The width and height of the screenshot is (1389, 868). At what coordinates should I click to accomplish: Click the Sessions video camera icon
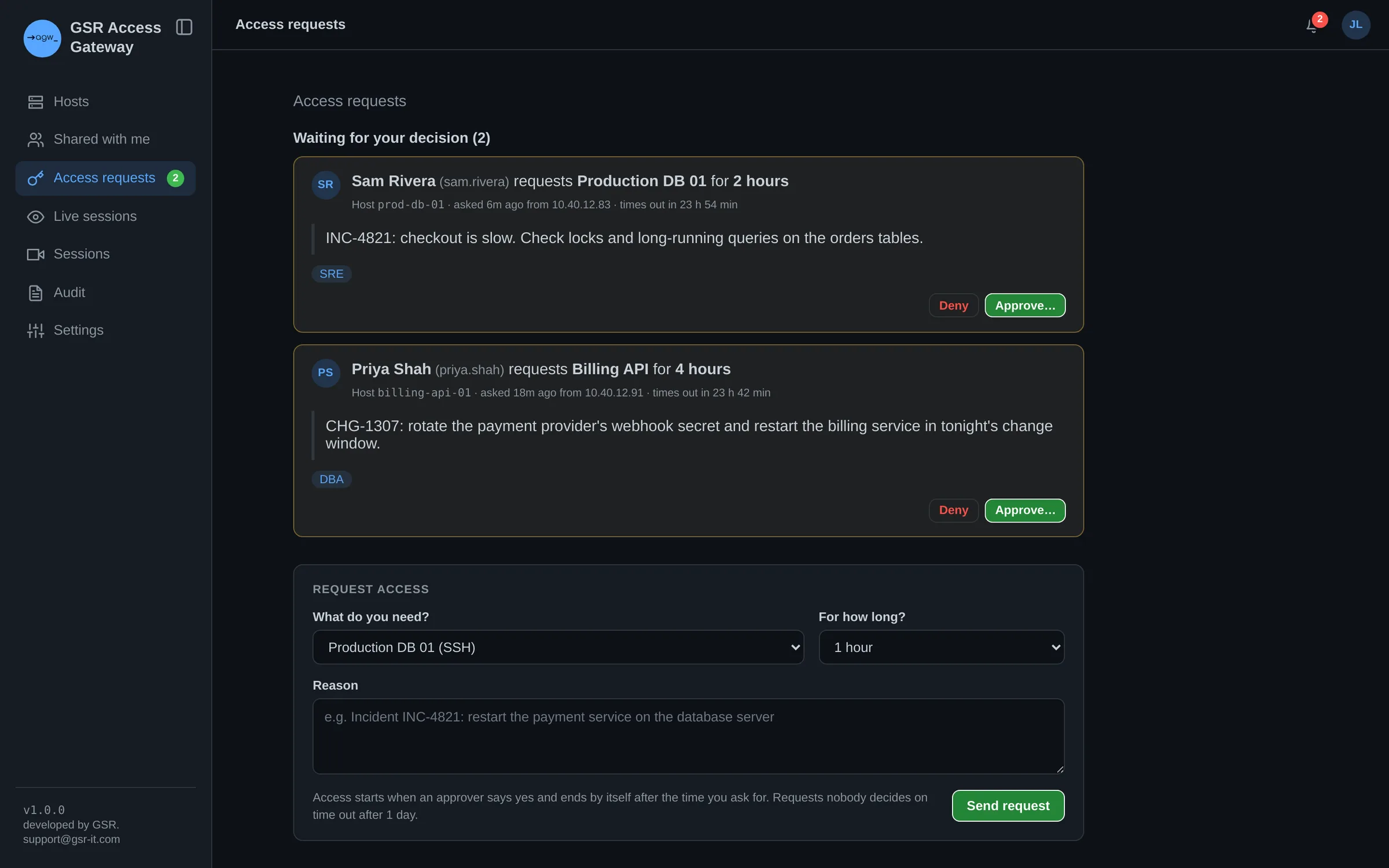pos(35,255)
